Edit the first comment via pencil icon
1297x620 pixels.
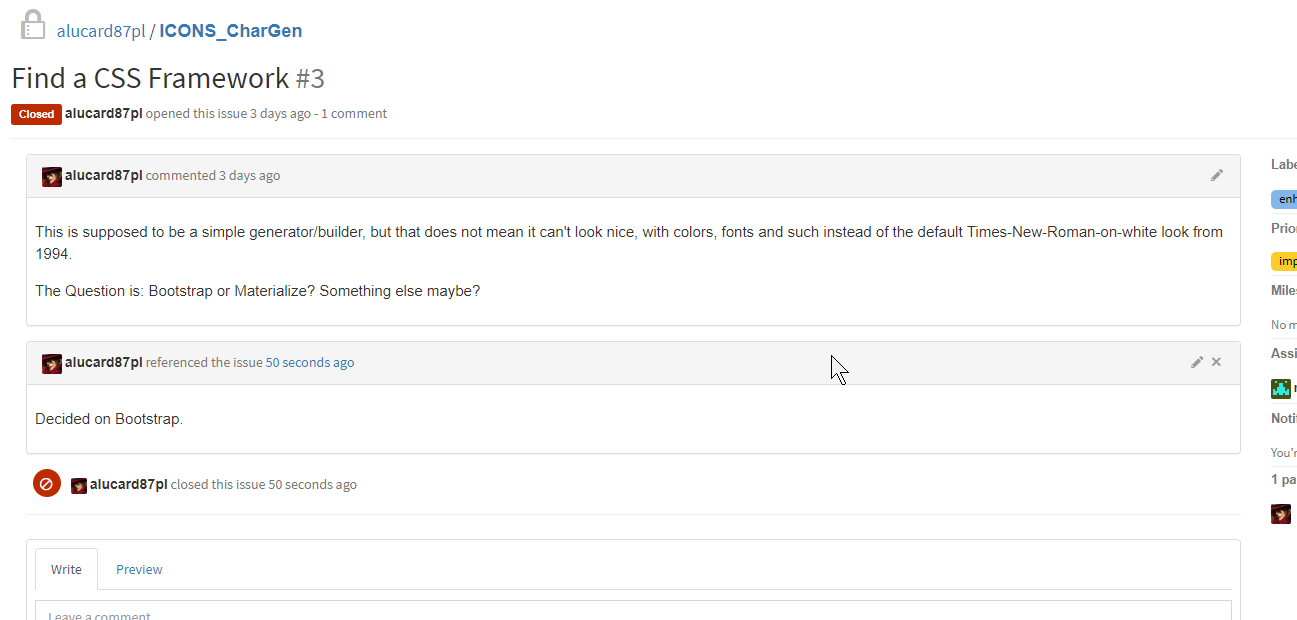pyautogui.click(x=1216, y=175)
